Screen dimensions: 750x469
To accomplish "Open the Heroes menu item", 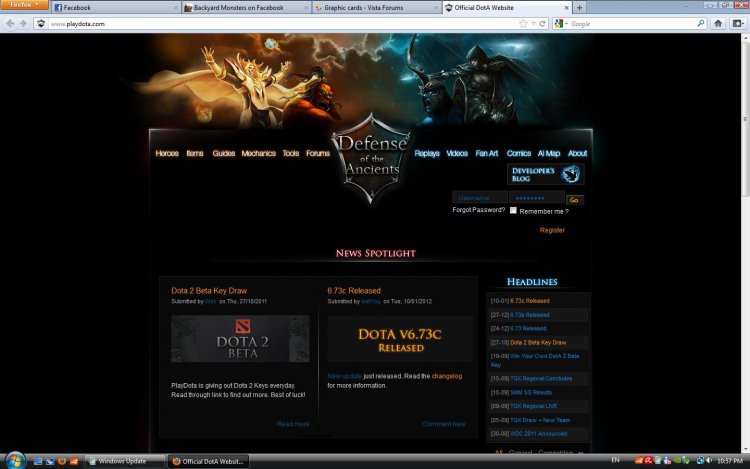I will point(167,153).
